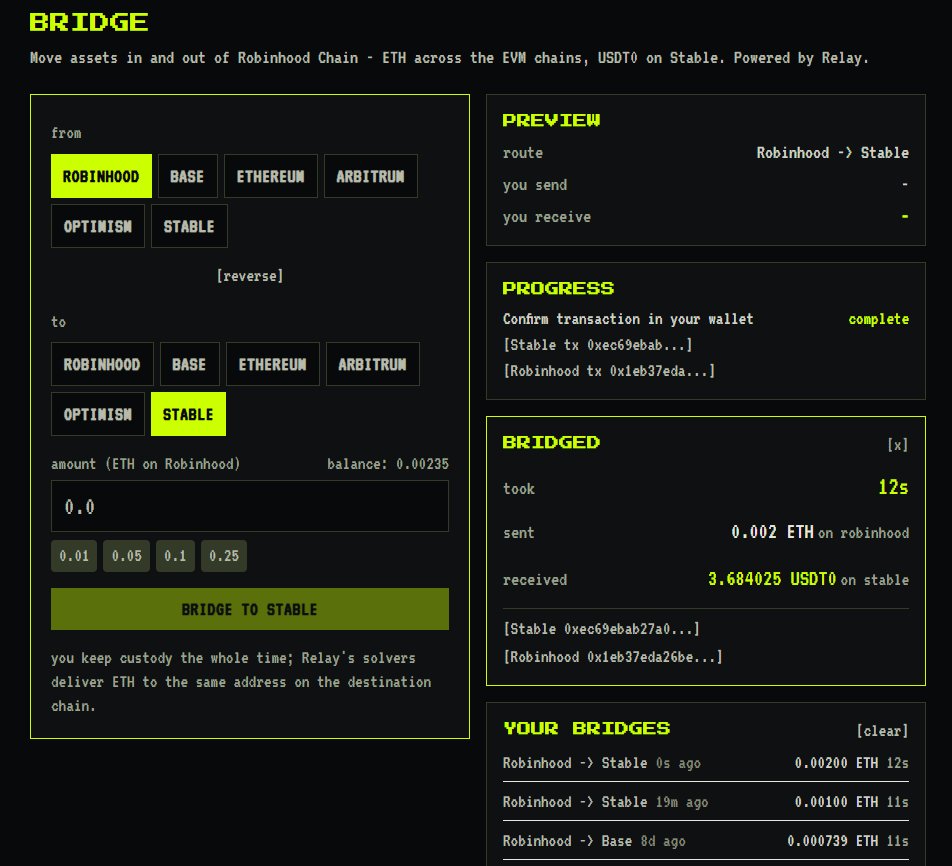Viewport: 952px width, 866px height.
Task: Dismiss the Bridged panel with [x]
Action: click(897, 445)
